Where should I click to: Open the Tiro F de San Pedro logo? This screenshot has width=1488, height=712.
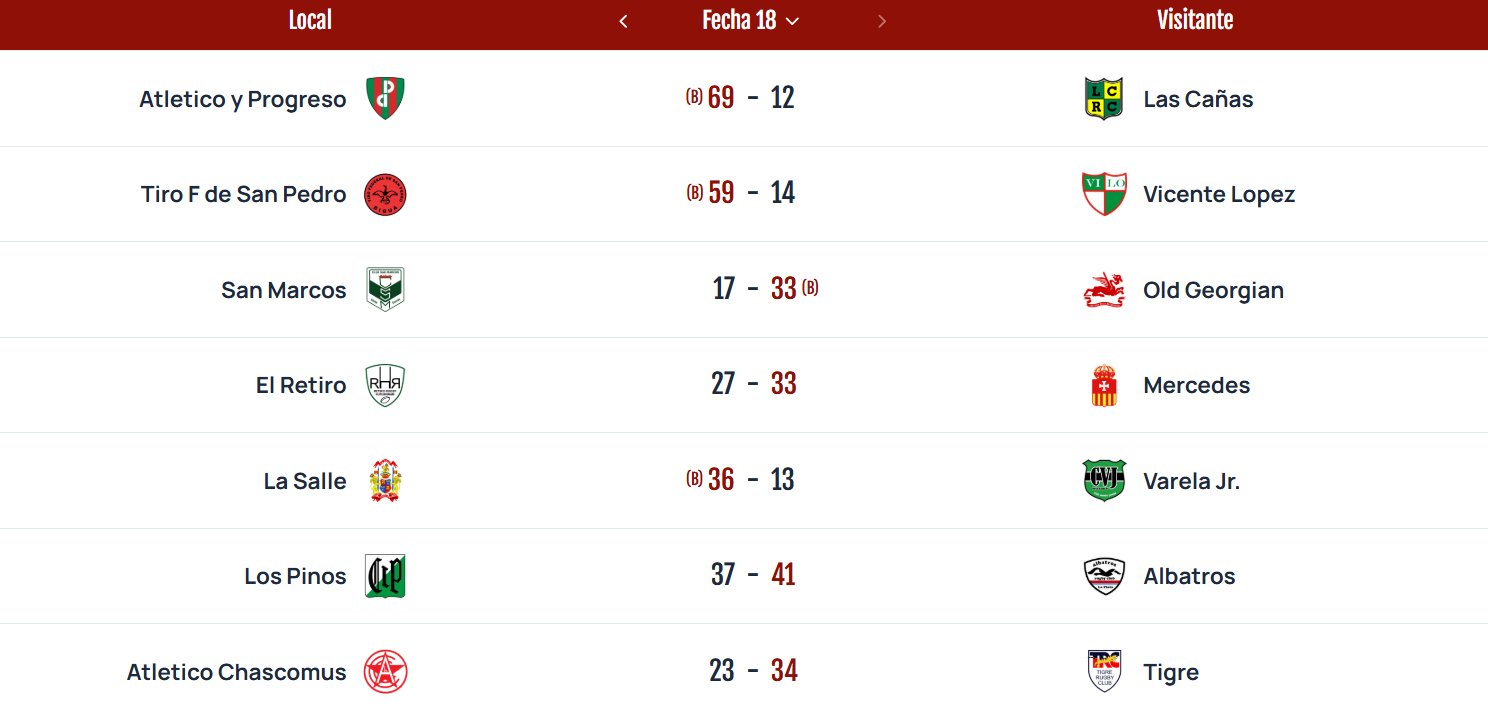385,194
